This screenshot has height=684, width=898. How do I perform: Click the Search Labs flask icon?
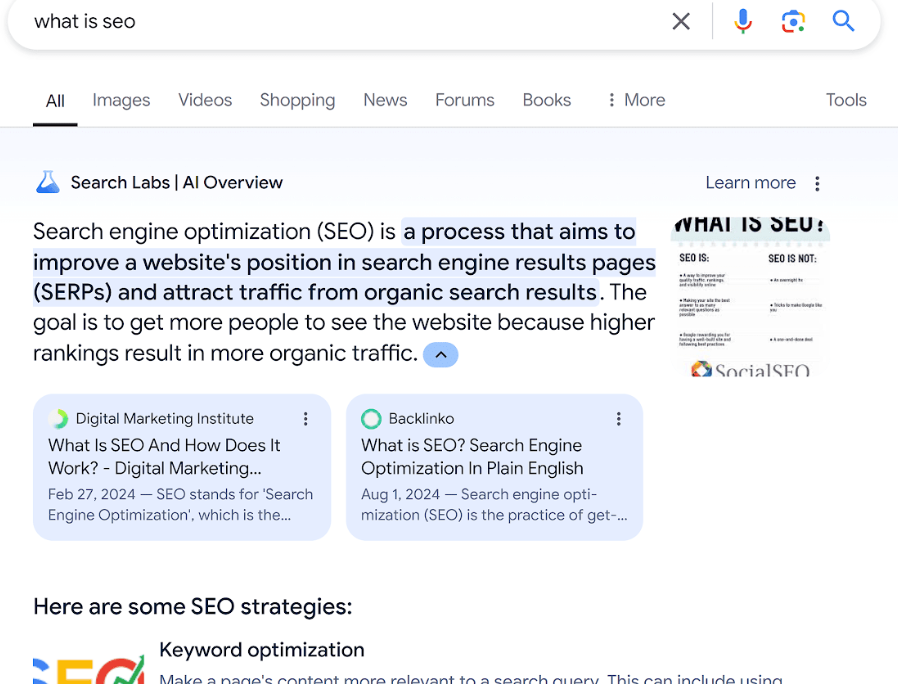[48, 182]
